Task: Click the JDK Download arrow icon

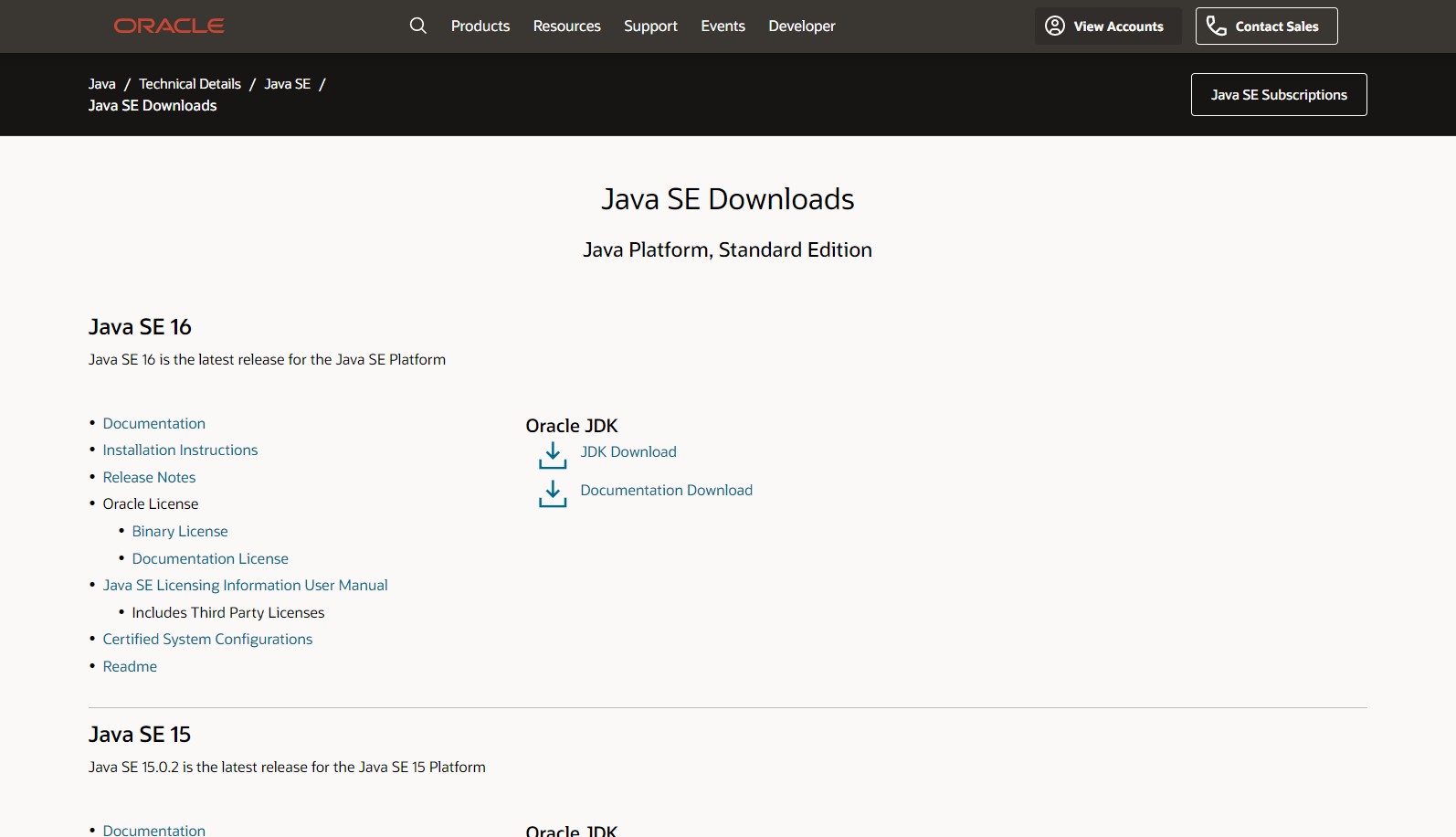Action: (x=553, y=455)
